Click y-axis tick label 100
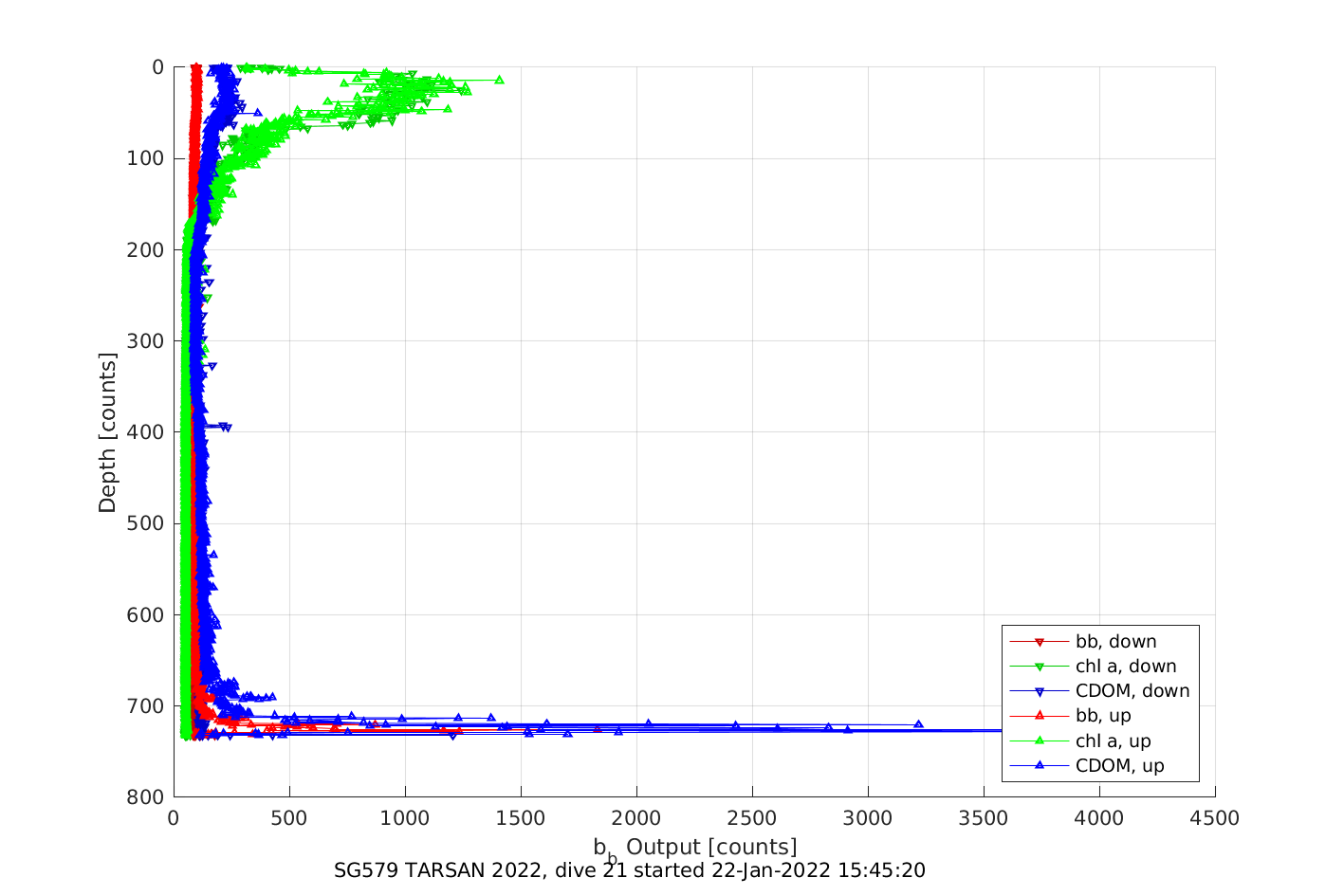 146,158
